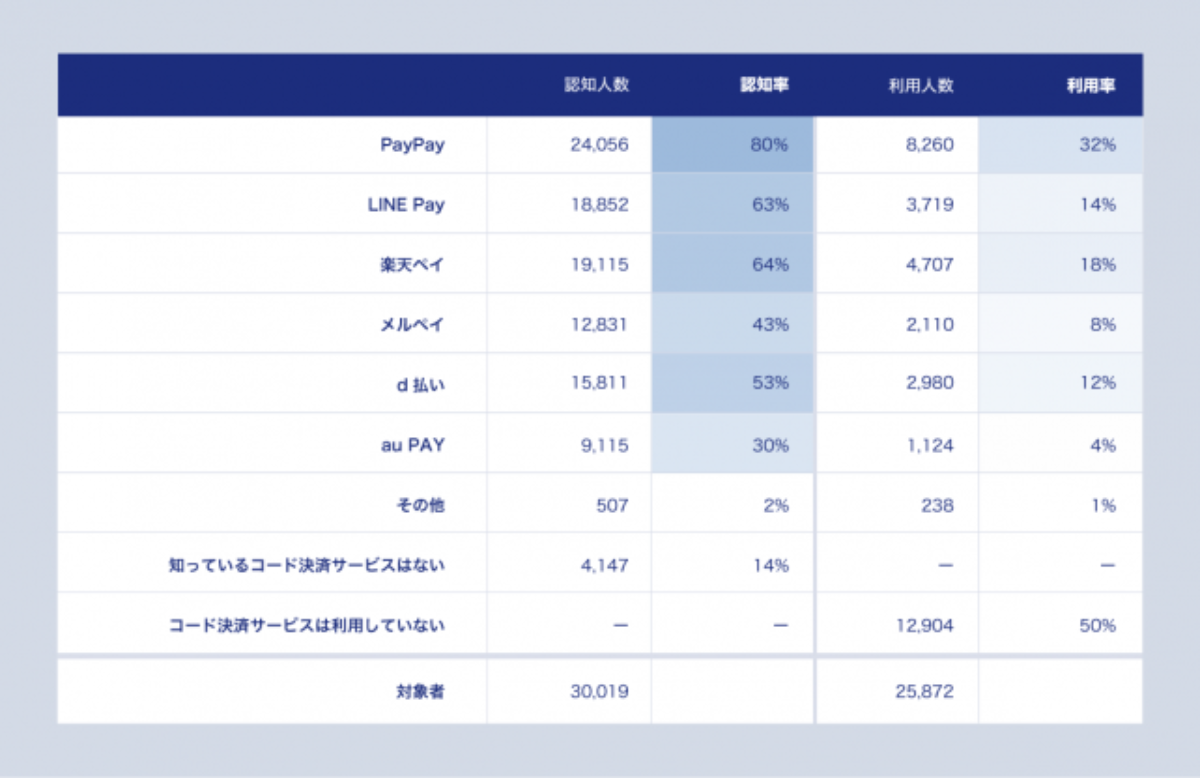The width and height of the screenshot is (1200, 778).
Task: Click the value 15,811 for d 払い
Action: click(600, 385)
